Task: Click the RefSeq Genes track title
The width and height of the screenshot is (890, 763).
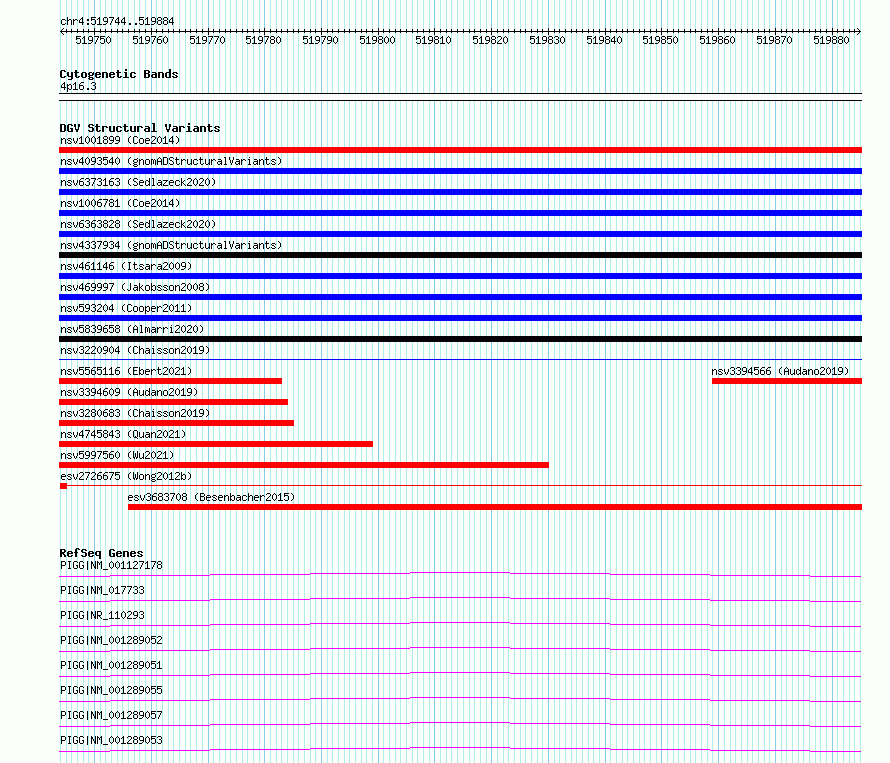Action: (x=101, y=553)
